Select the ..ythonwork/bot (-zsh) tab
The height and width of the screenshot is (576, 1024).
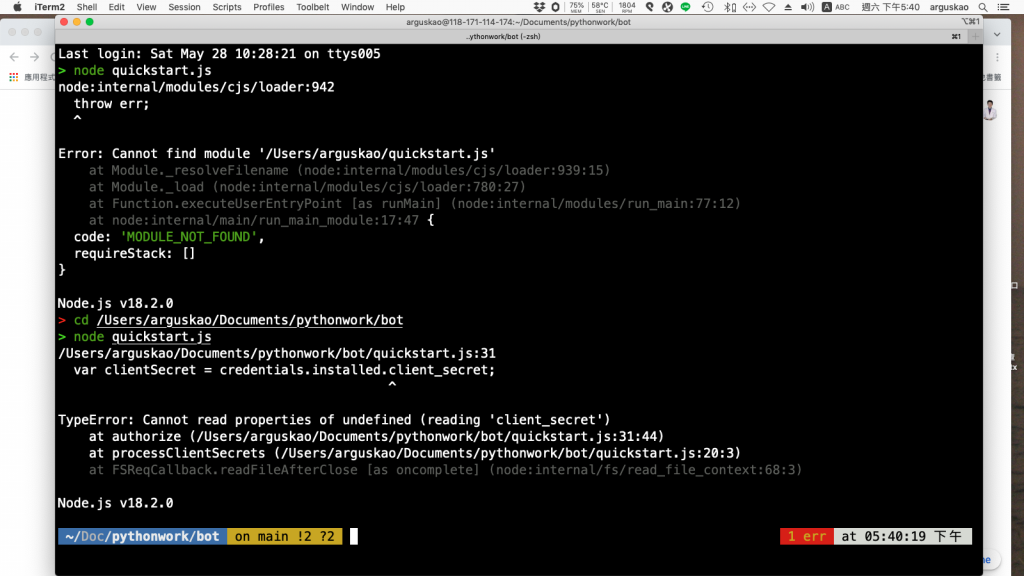[x=503, y=37]
